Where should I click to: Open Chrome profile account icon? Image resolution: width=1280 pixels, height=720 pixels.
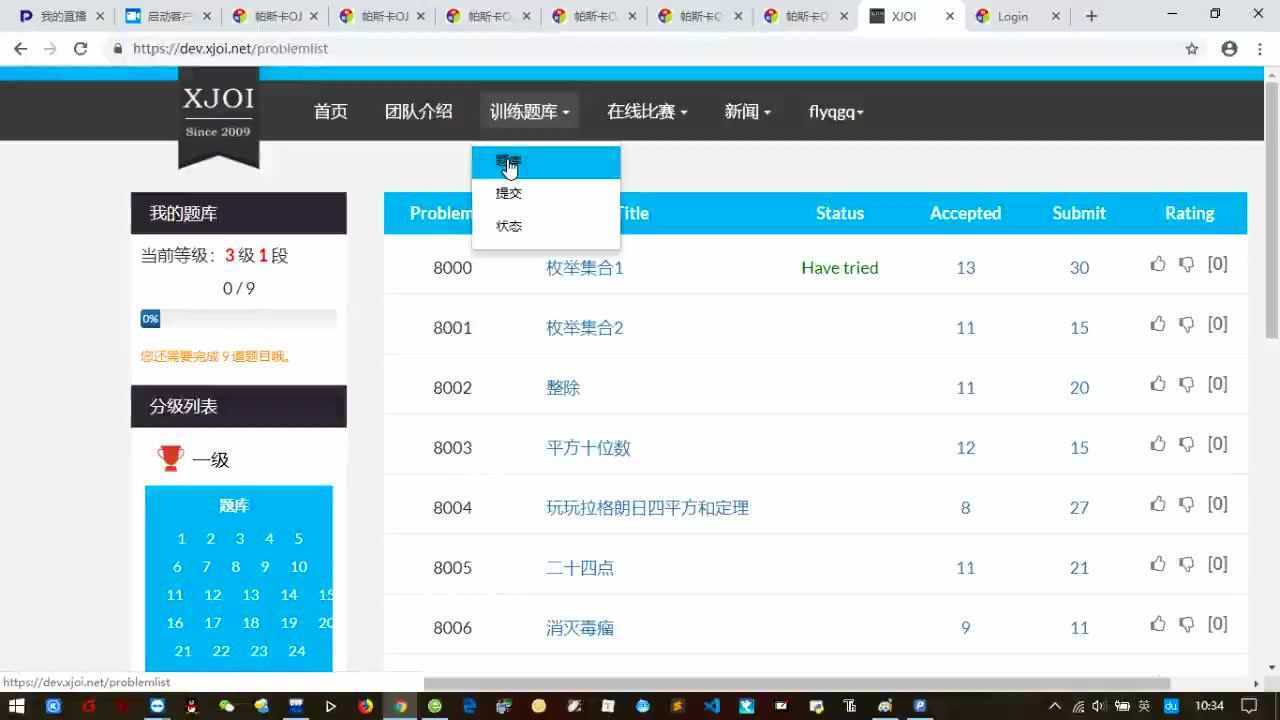click(1229, 48)
